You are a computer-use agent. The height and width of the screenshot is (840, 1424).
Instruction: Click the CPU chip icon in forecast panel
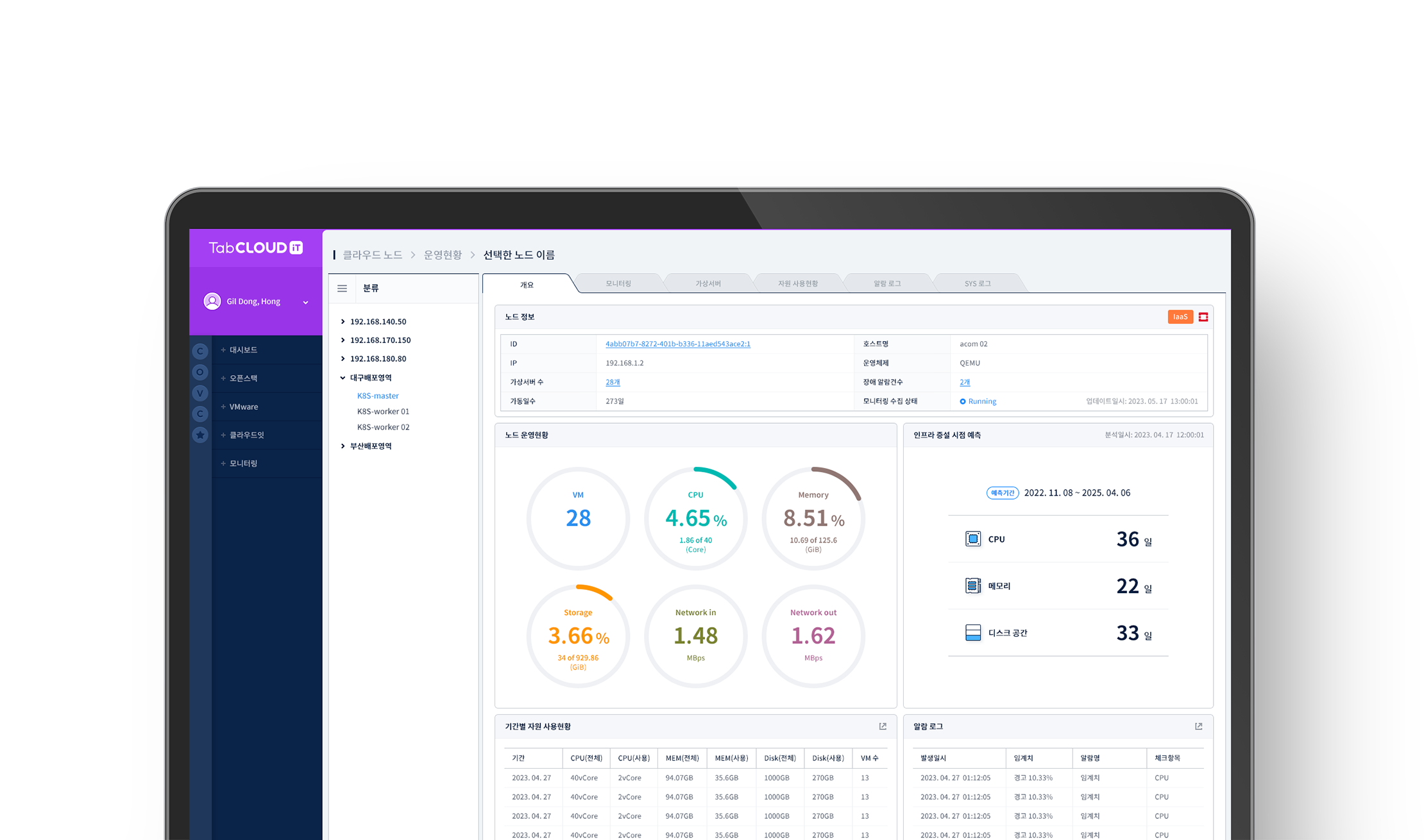click(x=972, y=539)
